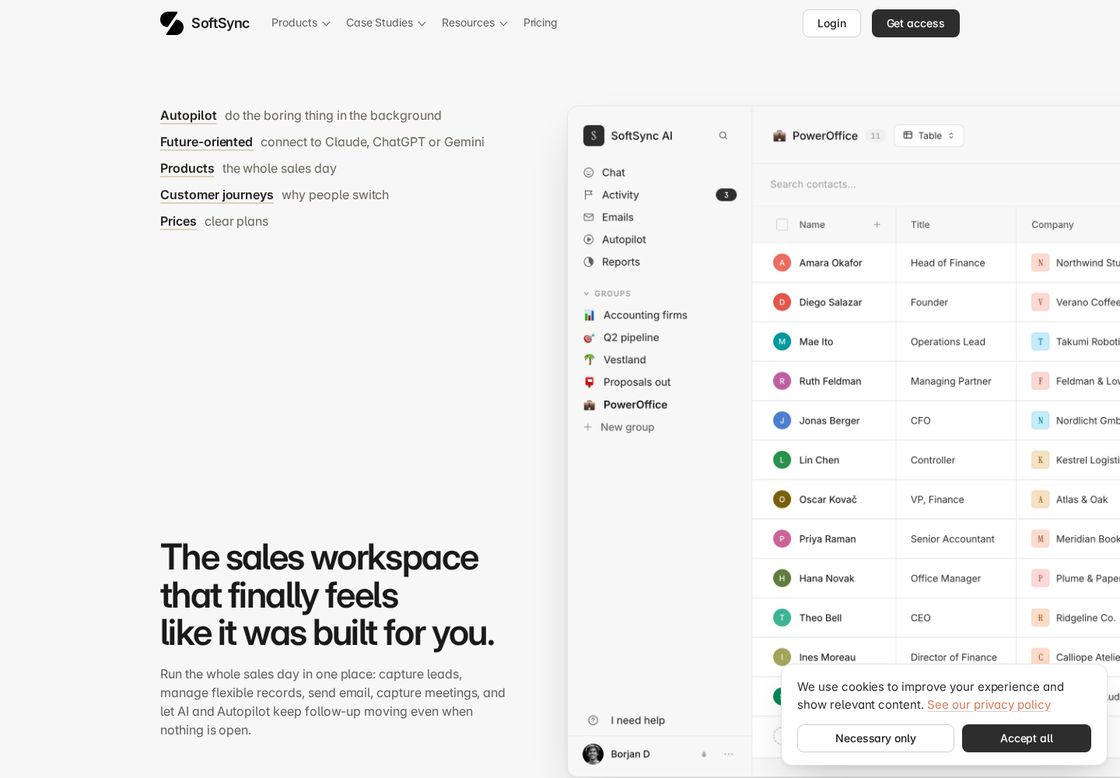Screen dimensions: 1120x778
Task: Click the Autopilot feature link
Action: [188, 116]
